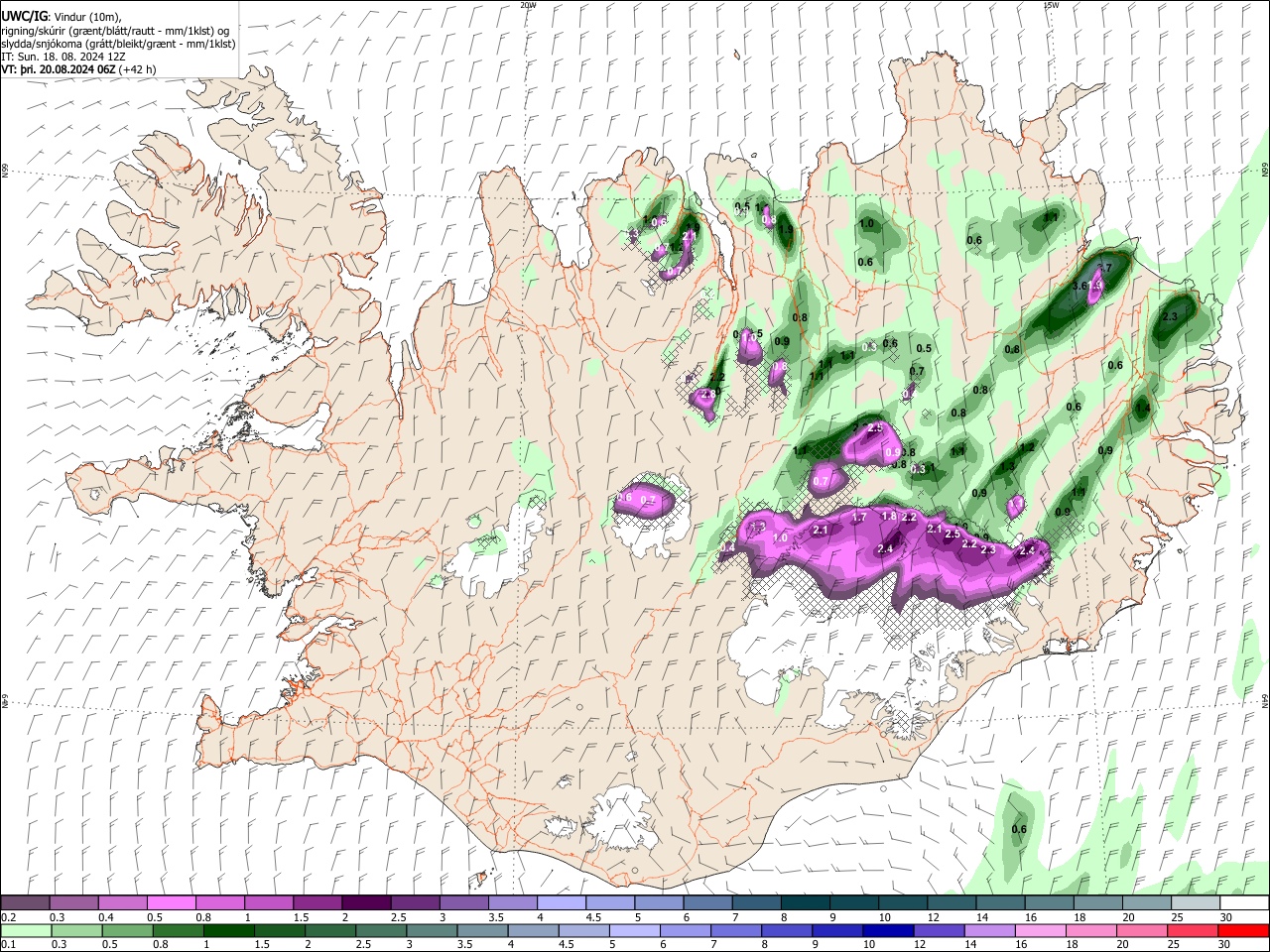This screenshot has width=1270, height=952.
Task: Click the 1.4 precipitation value on the map
Action: (1142, 408)
